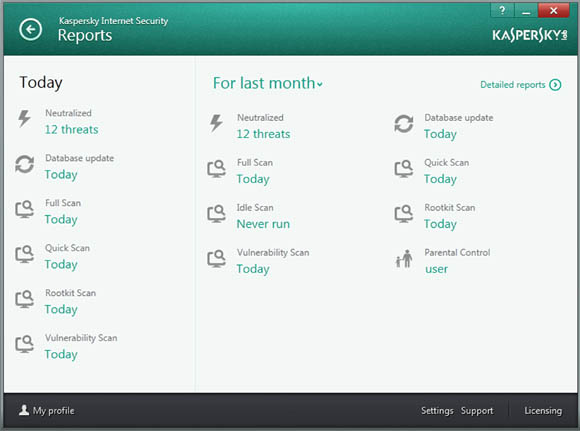
Task: Close the Kaspersky Reports window
Action: (553, 10)
